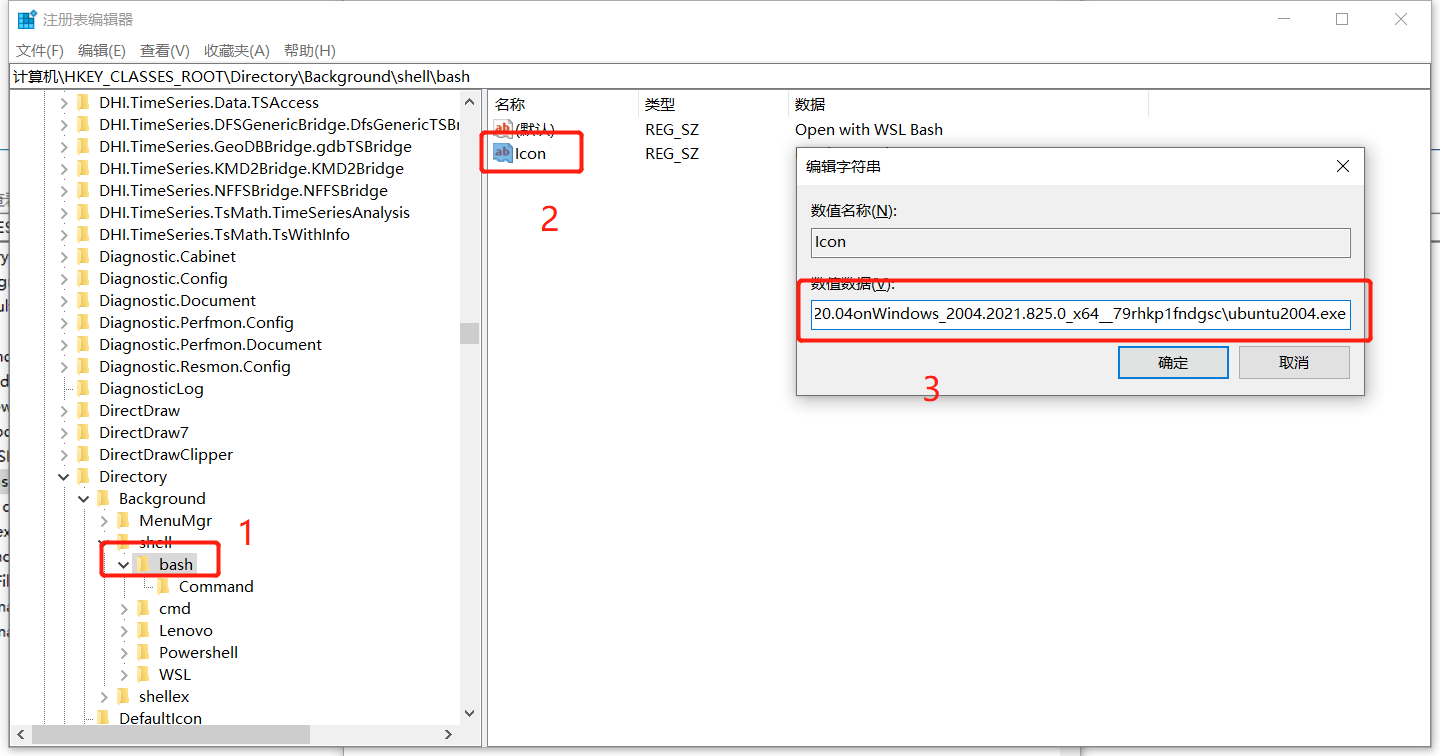This screenshot has width=1440, height=756.
Task: Click the 'Open with WSL Bash' data cell
Action: (868, 129)
